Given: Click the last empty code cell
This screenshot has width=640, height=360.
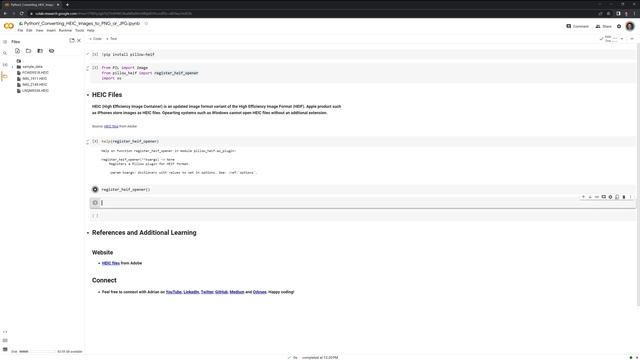Looking at the screenshot, I should click(367, 216).
